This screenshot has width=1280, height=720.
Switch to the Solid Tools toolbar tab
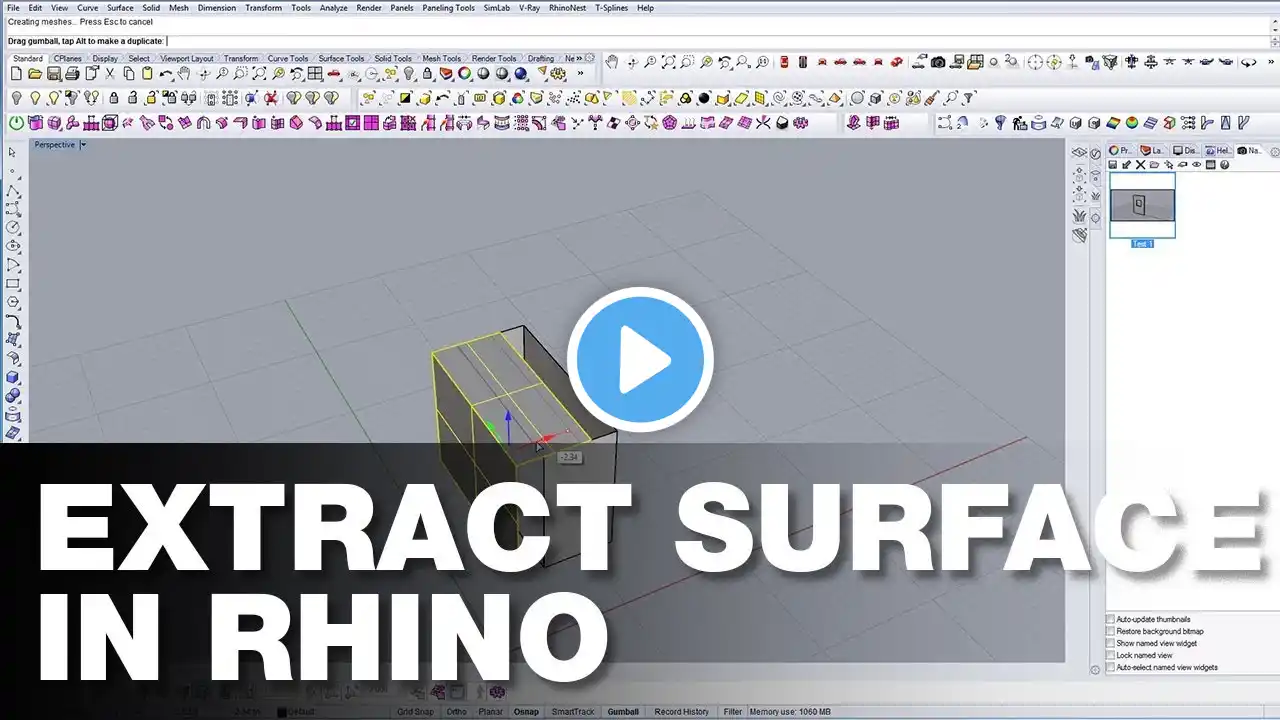393,59
